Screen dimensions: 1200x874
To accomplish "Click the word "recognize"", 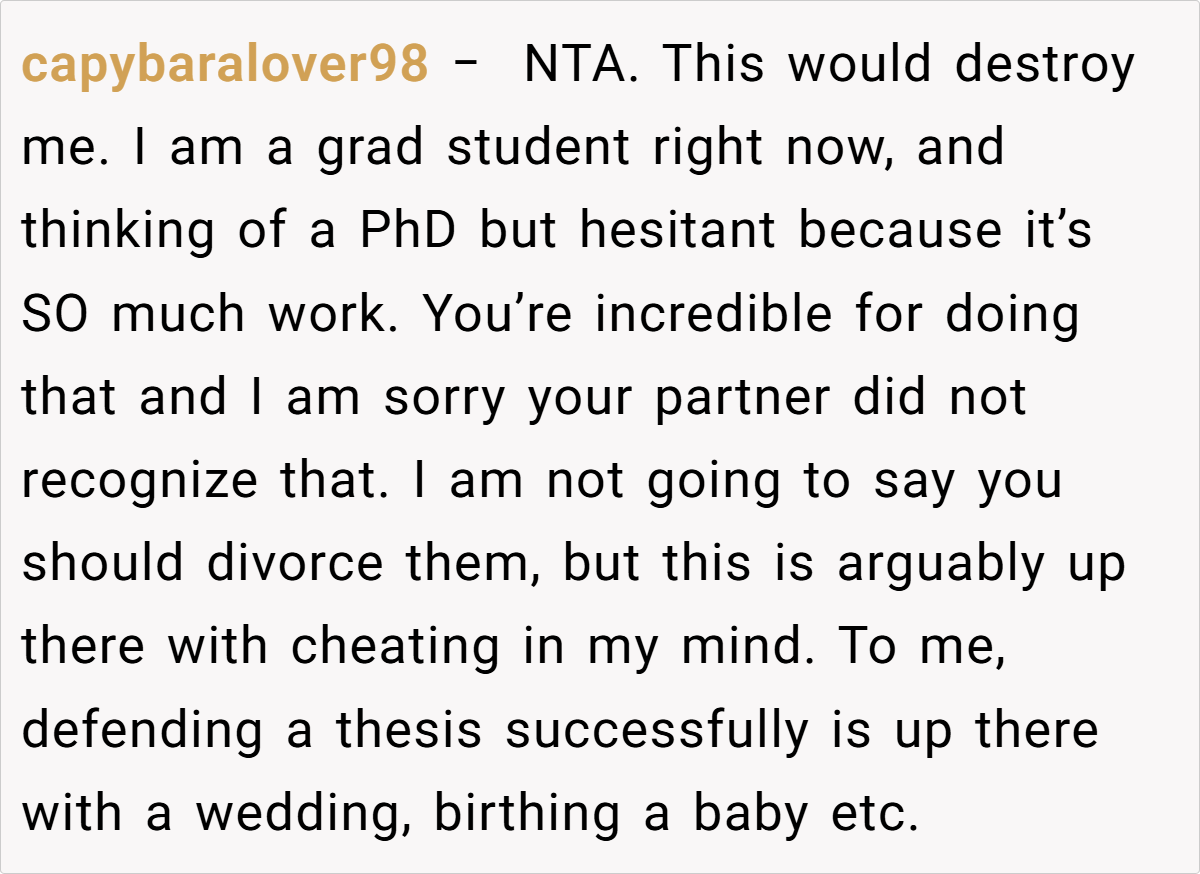I will point(140,481).
